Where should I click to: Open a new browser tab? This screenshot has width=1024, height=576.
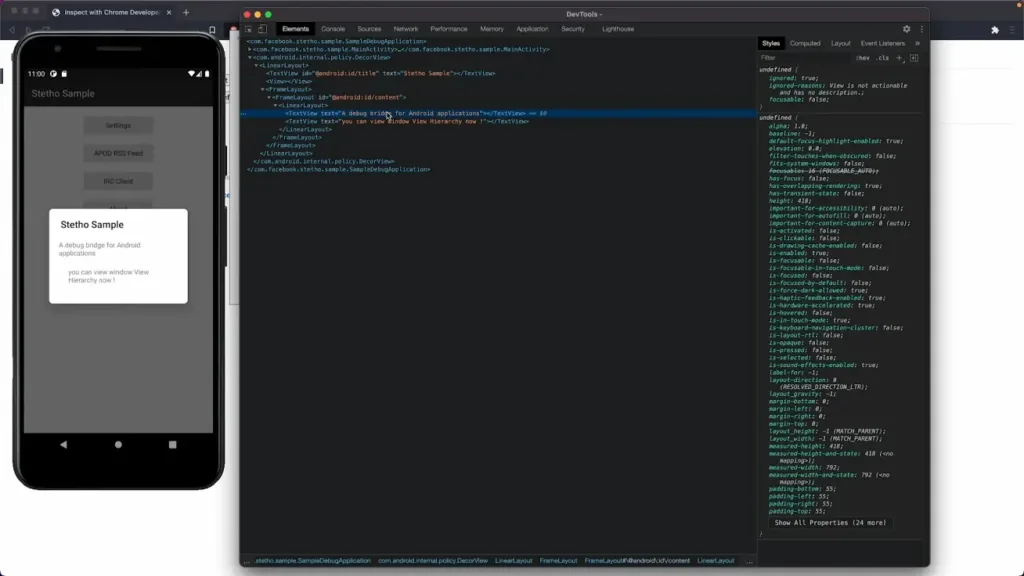pyautogui.click(x=186, y=12)
